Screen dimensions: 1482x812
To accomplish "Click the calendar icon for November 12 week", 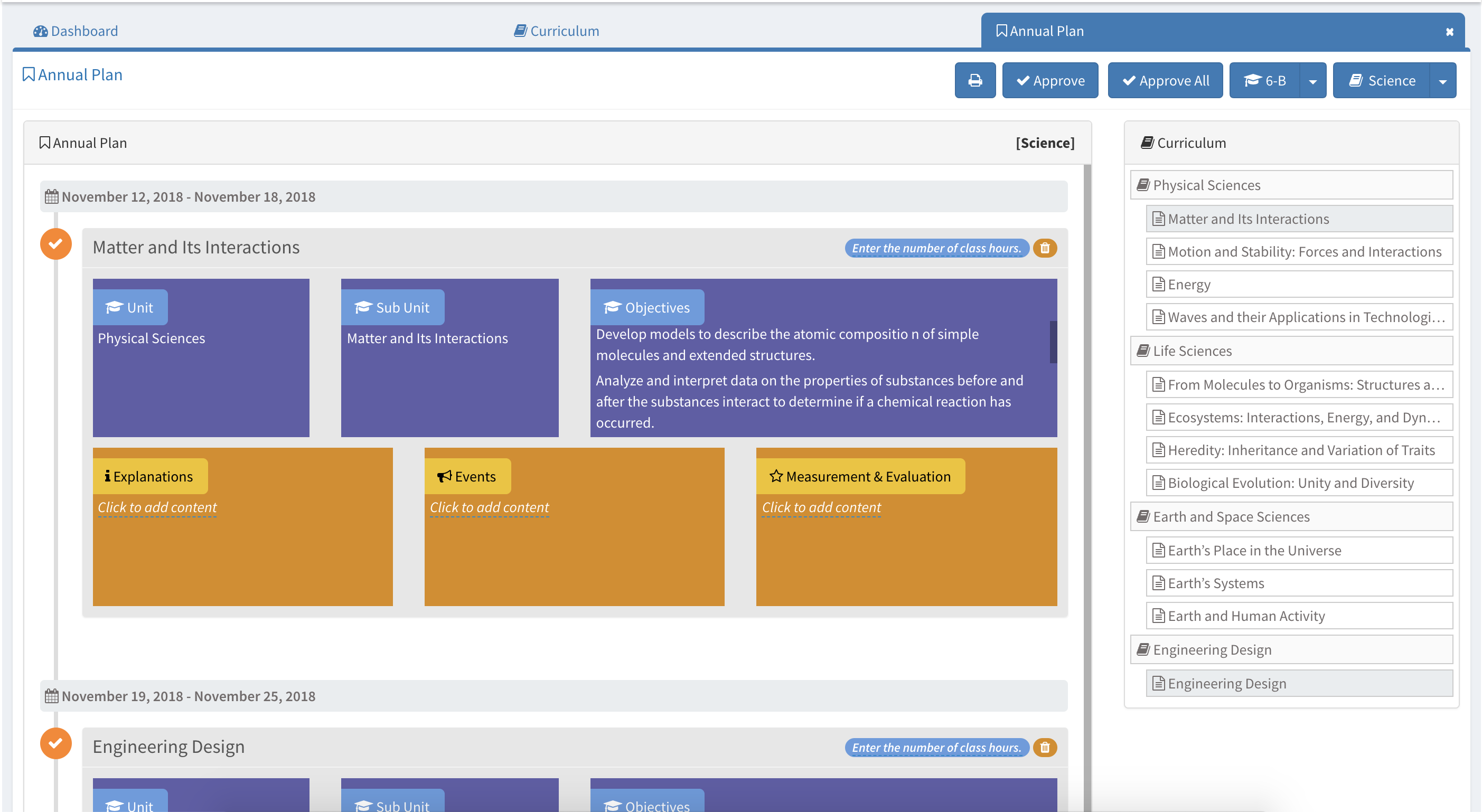I will pos(51,197).
